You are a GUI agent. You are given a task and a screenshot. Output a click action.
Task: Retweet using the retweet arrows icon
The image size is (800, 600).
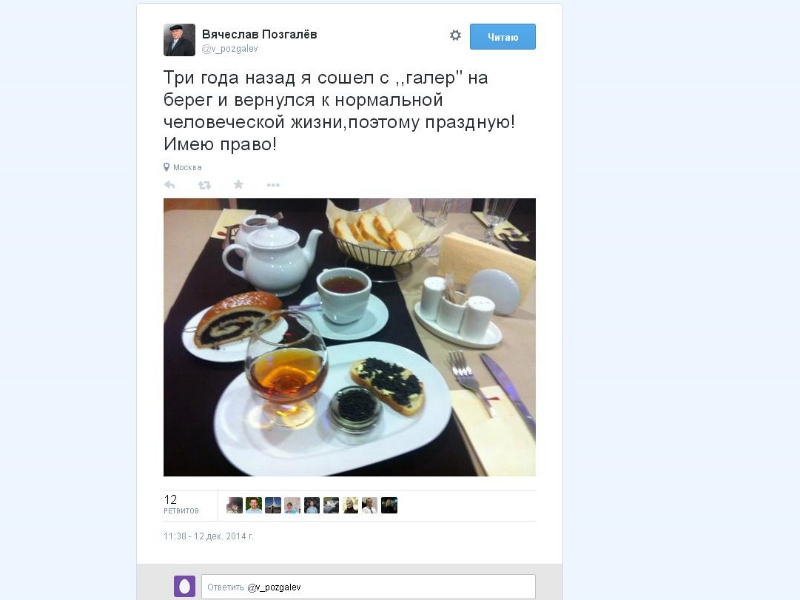(204, 185)
